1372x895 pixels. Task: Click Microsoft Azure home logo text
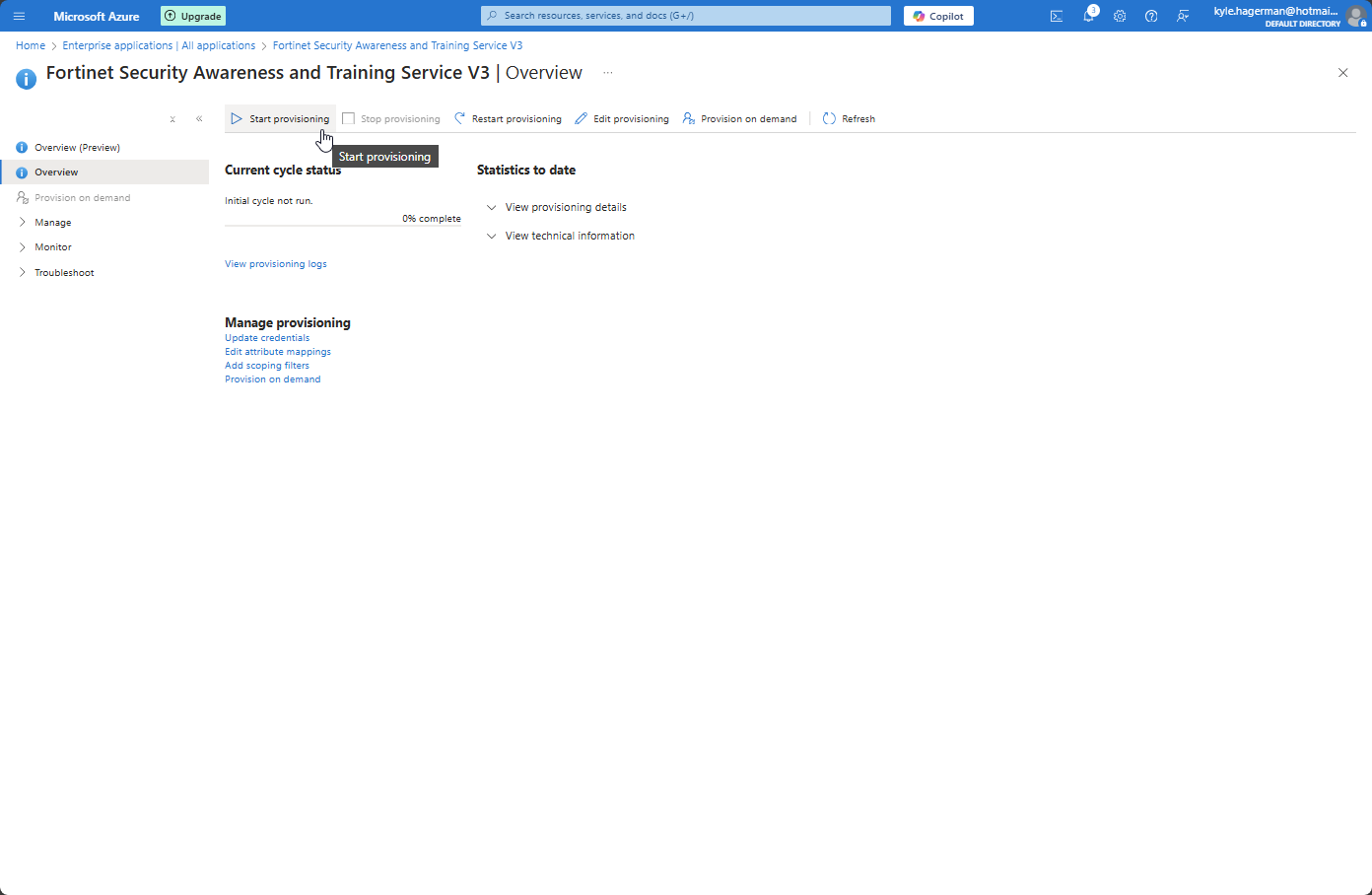[97, 16]
